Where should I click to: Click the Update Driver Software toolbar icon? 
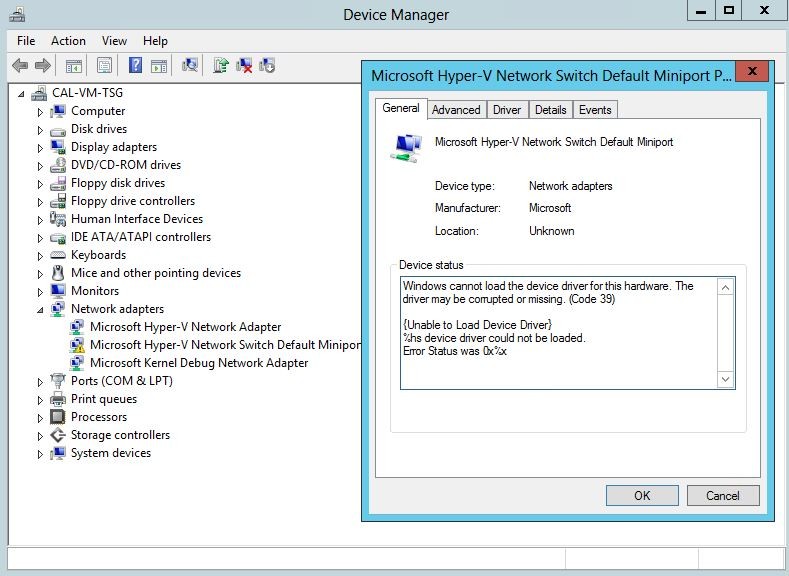click(221, 66)
